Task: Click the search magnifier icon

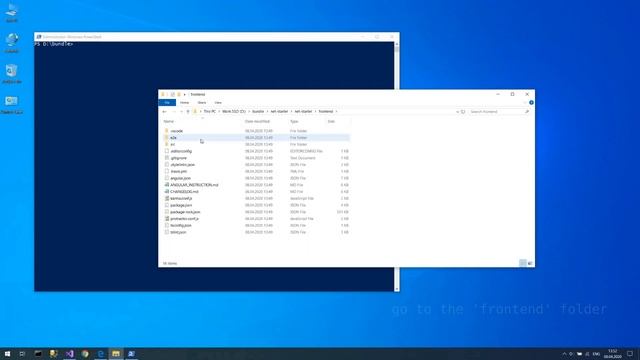Action: [527, 111]
